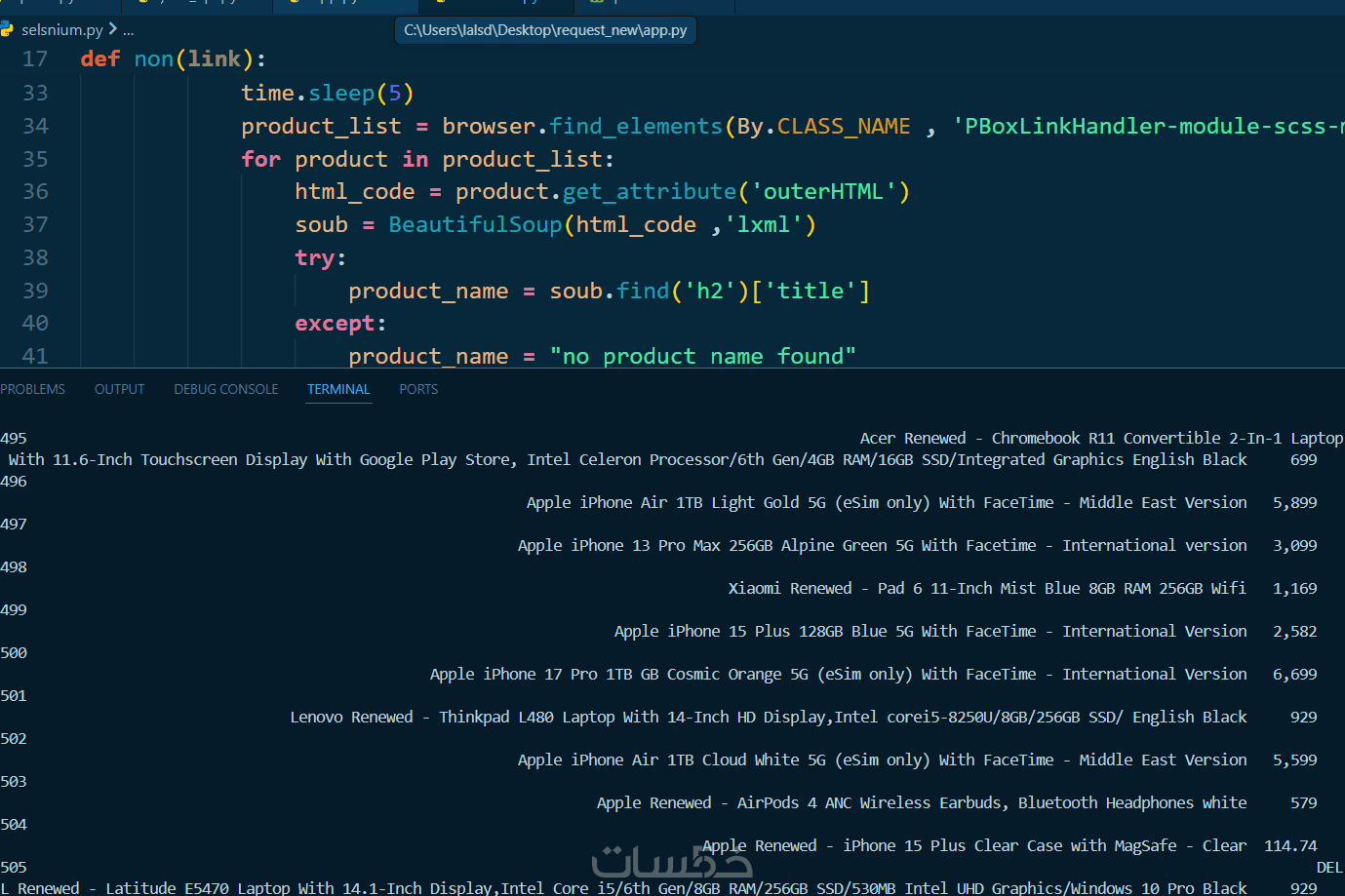
Task: Go to the PORTS panel tab
Action: 418,389
